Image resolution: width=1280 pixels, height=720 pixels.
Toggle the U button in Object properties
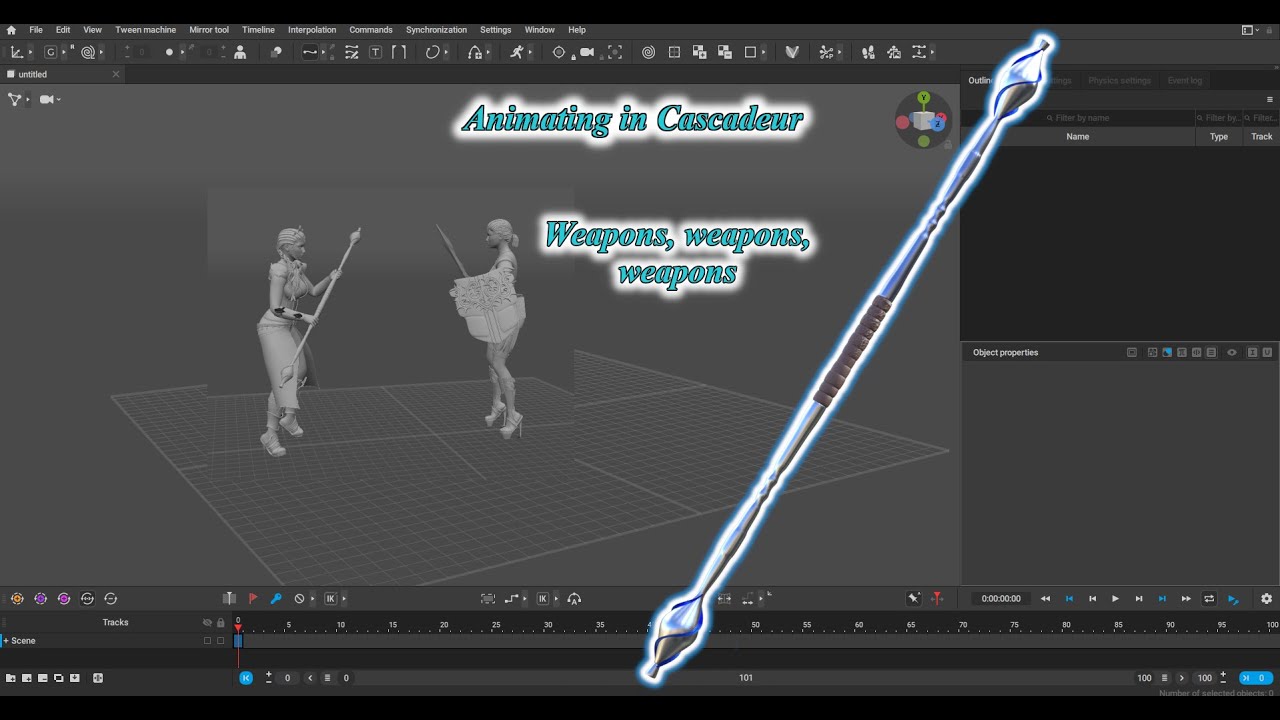click(1267, 352)
